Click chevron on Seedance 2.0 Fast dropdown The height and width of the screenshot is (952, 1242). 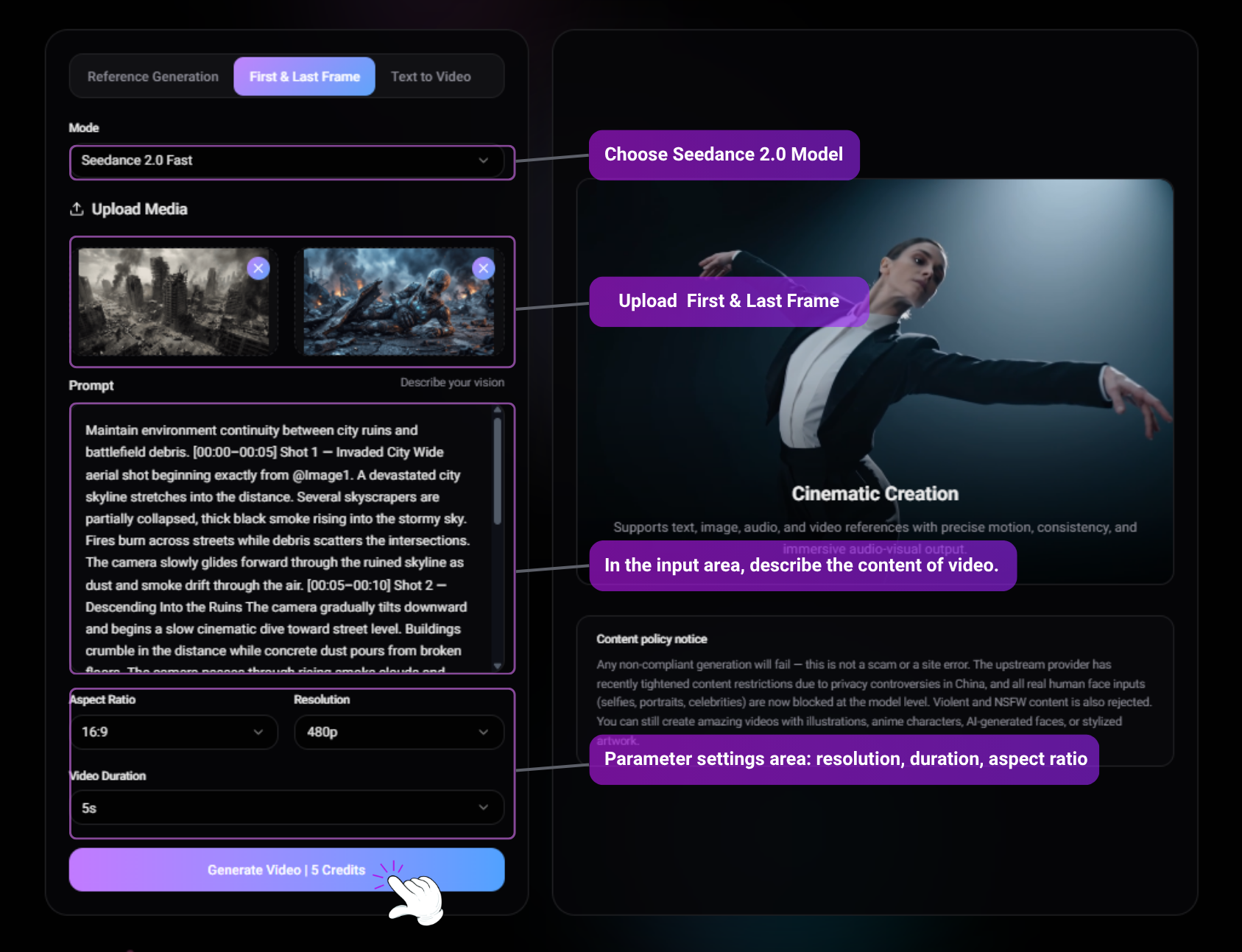(x=483, y=161)
